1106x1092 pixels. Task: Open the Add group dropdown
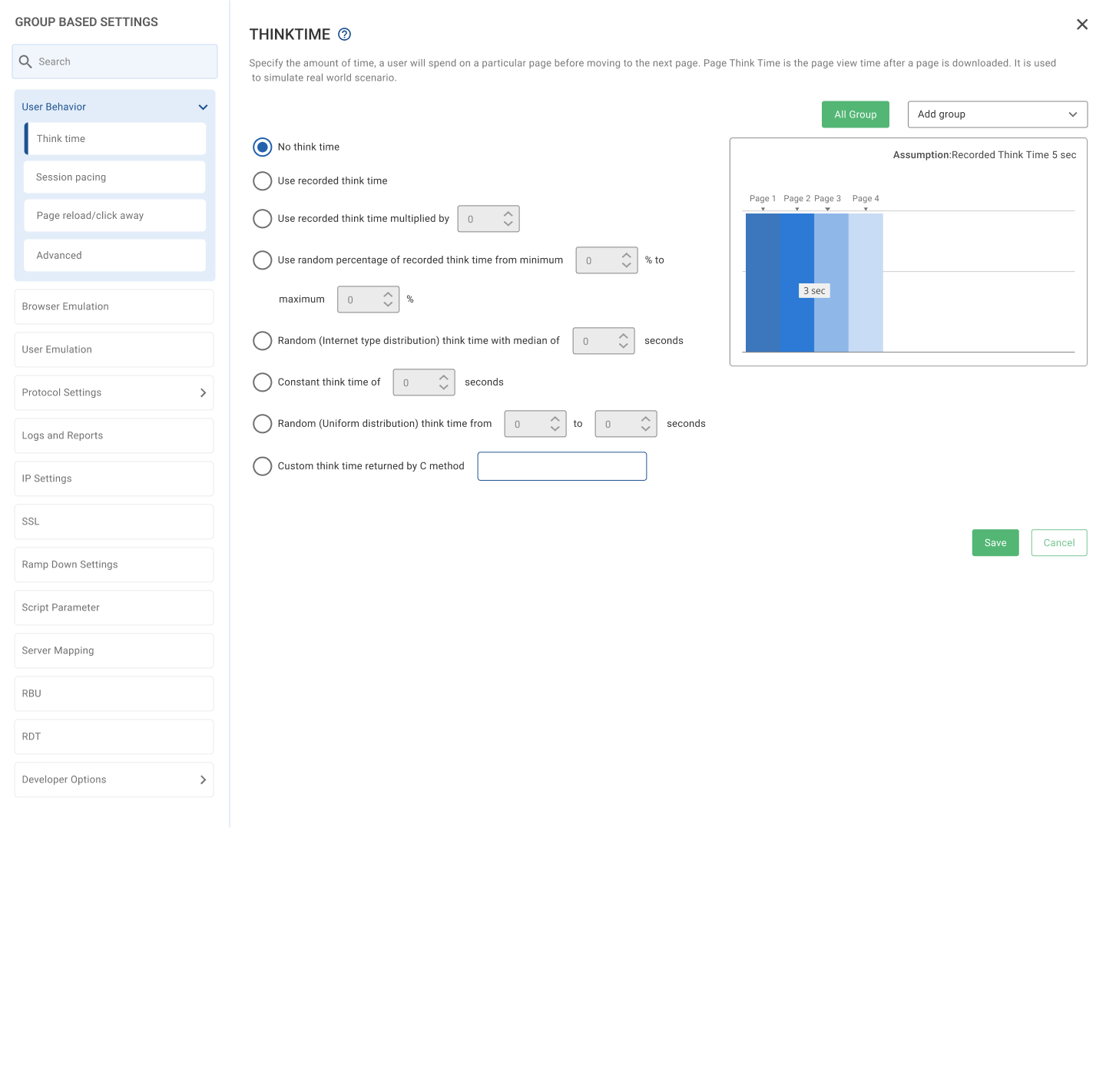pos(997,114)
